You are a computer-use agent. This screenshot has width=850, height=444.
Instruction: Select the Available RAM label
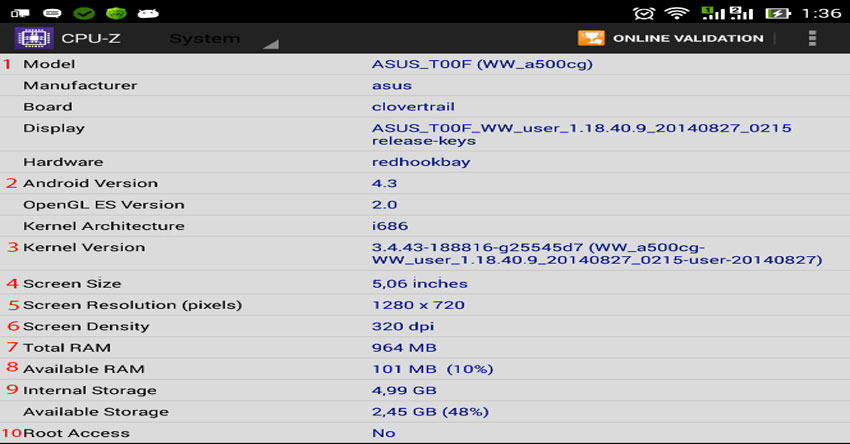coord(83,369)
